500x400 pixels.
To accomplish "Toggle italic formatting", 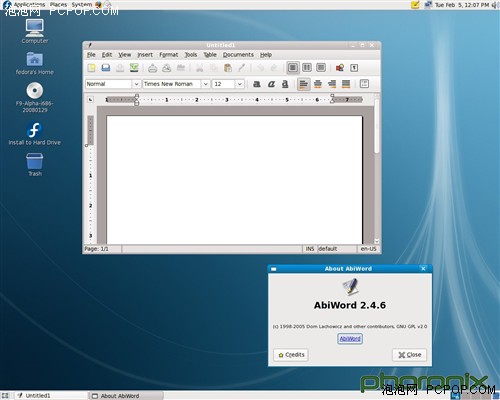I will click(271, 84).
